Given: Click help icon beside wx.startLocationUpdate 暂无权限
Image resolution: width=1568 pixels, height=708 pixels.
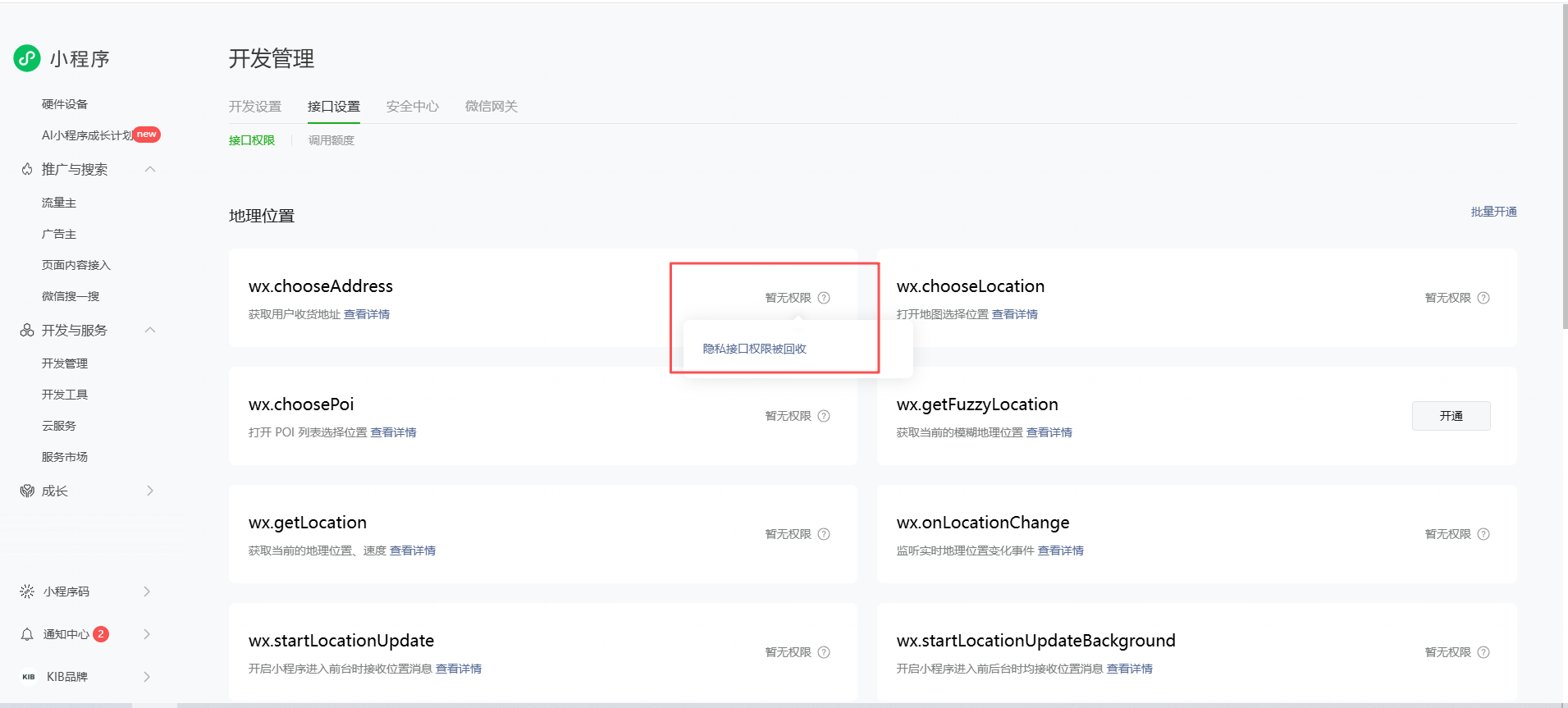Looking at the screenshot, I should [824, 652].
